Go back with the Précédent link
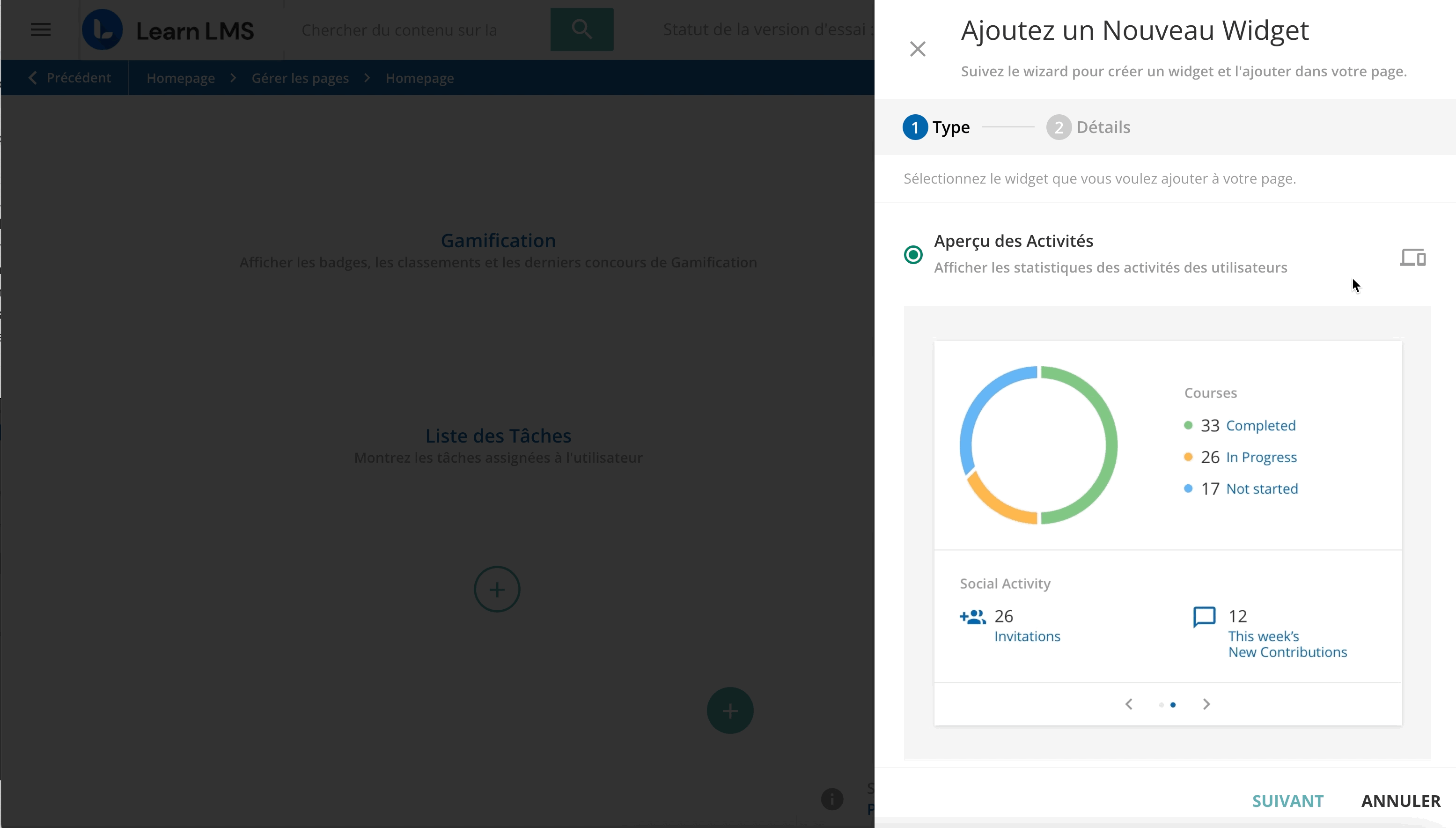1456x828 pixels. (70, 78)
